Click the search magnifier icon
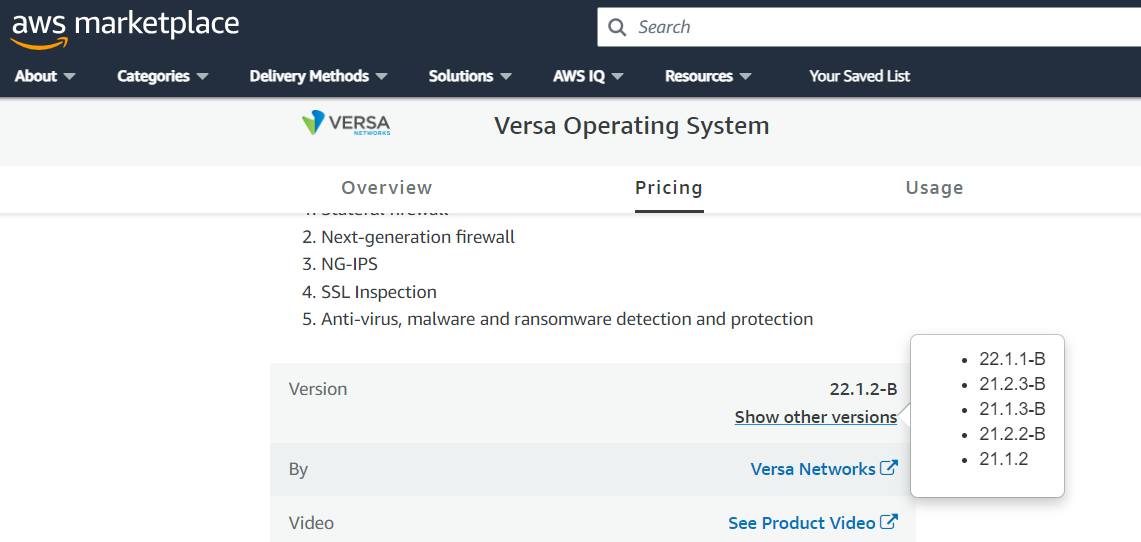 click(617, 28)
